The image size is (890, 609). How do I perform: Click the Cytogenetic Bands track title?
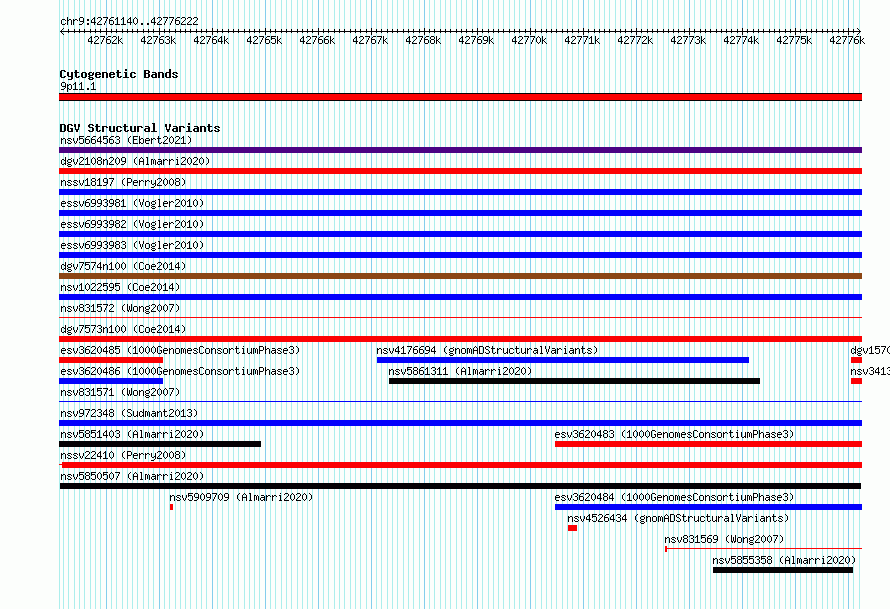[119, 74]
